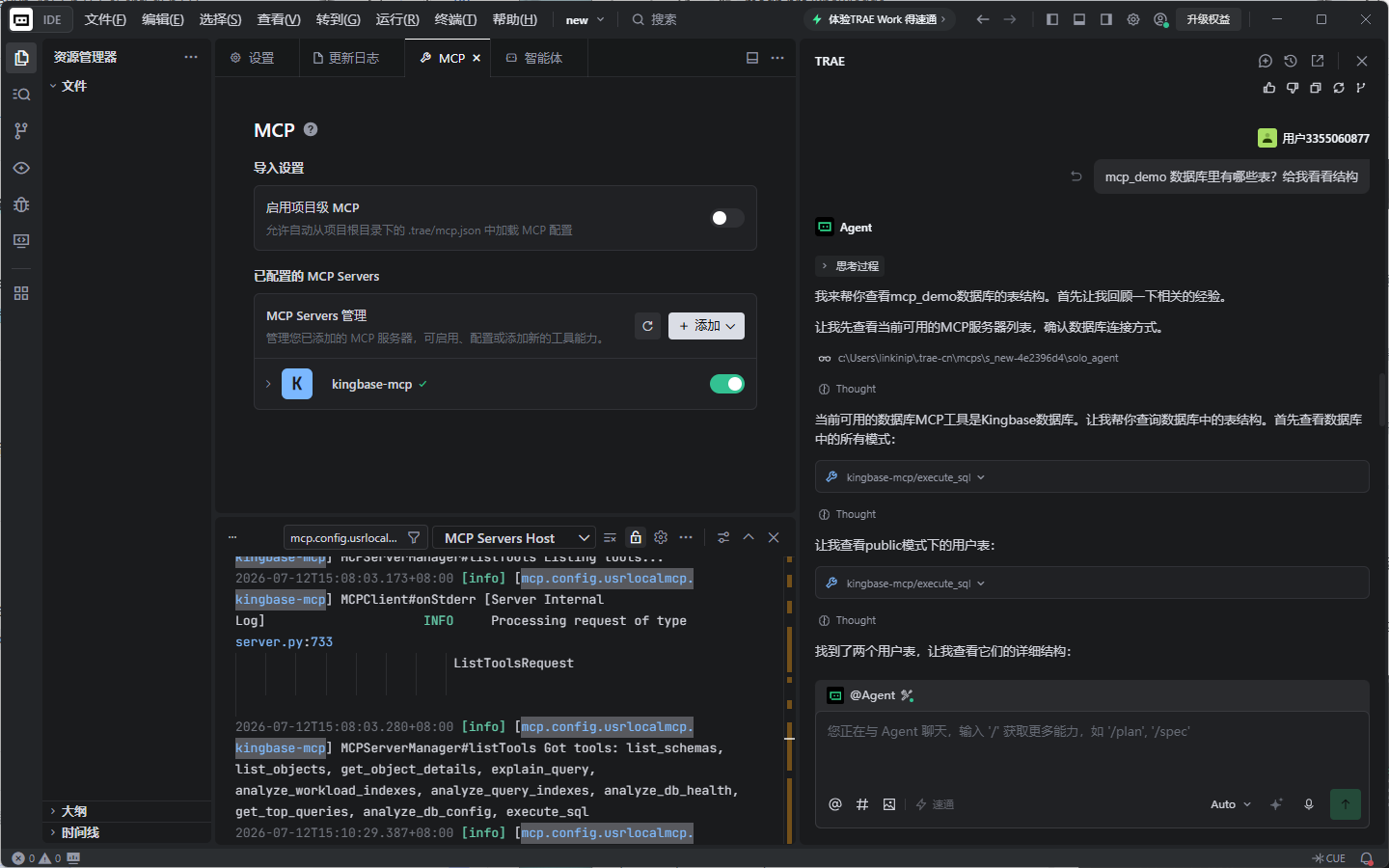
Task: Open the account profile icon in title bar
Action: 1161,19
